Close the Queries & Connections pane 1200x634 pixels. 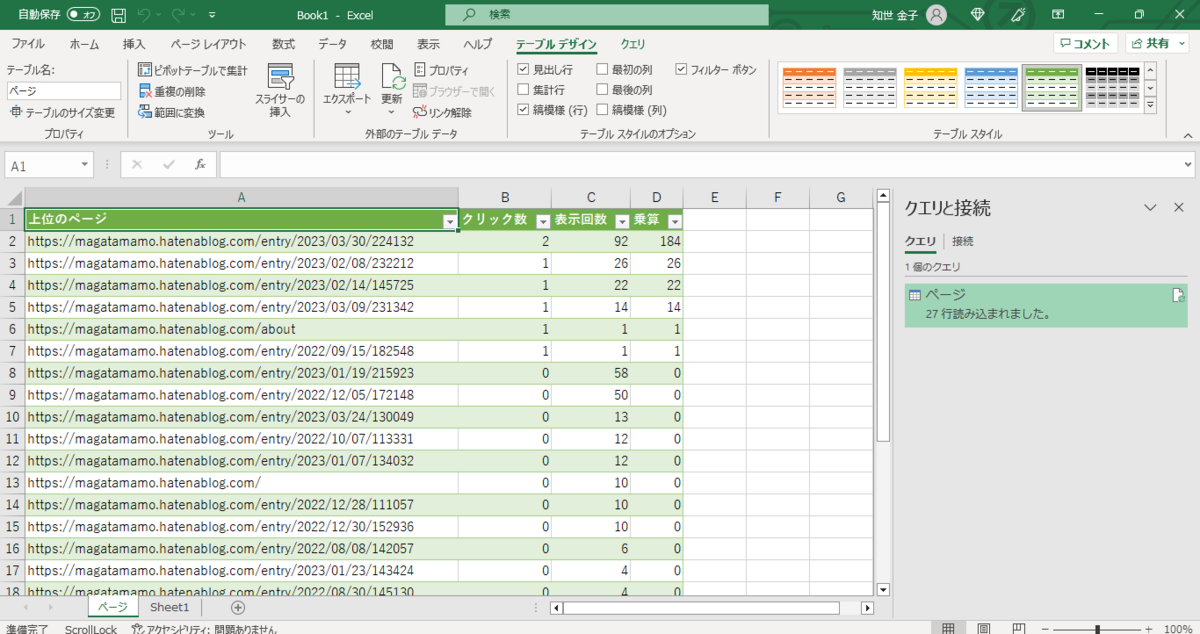[1178, 207]
